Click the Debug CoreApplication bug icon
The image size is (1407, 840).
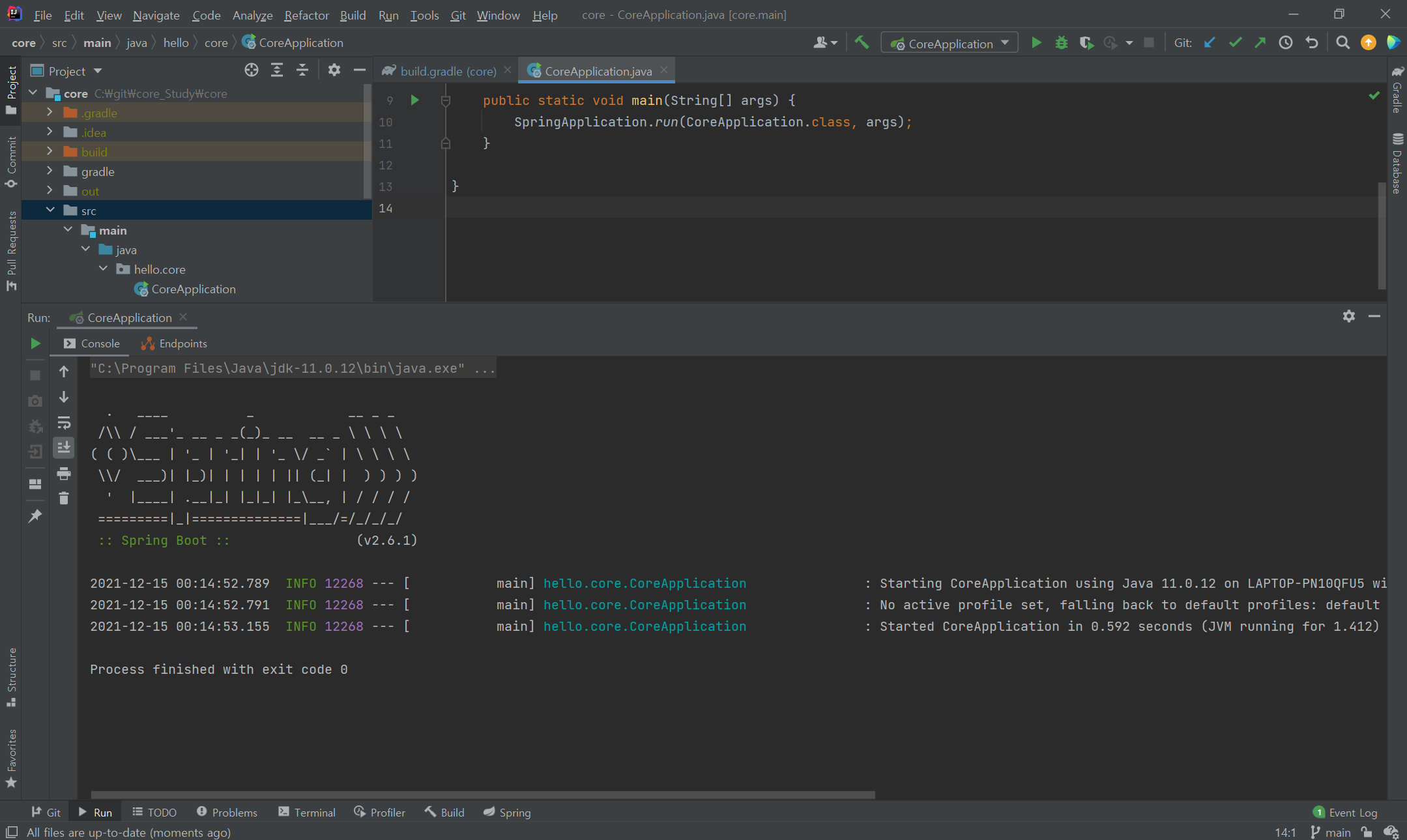[1061, 43]
